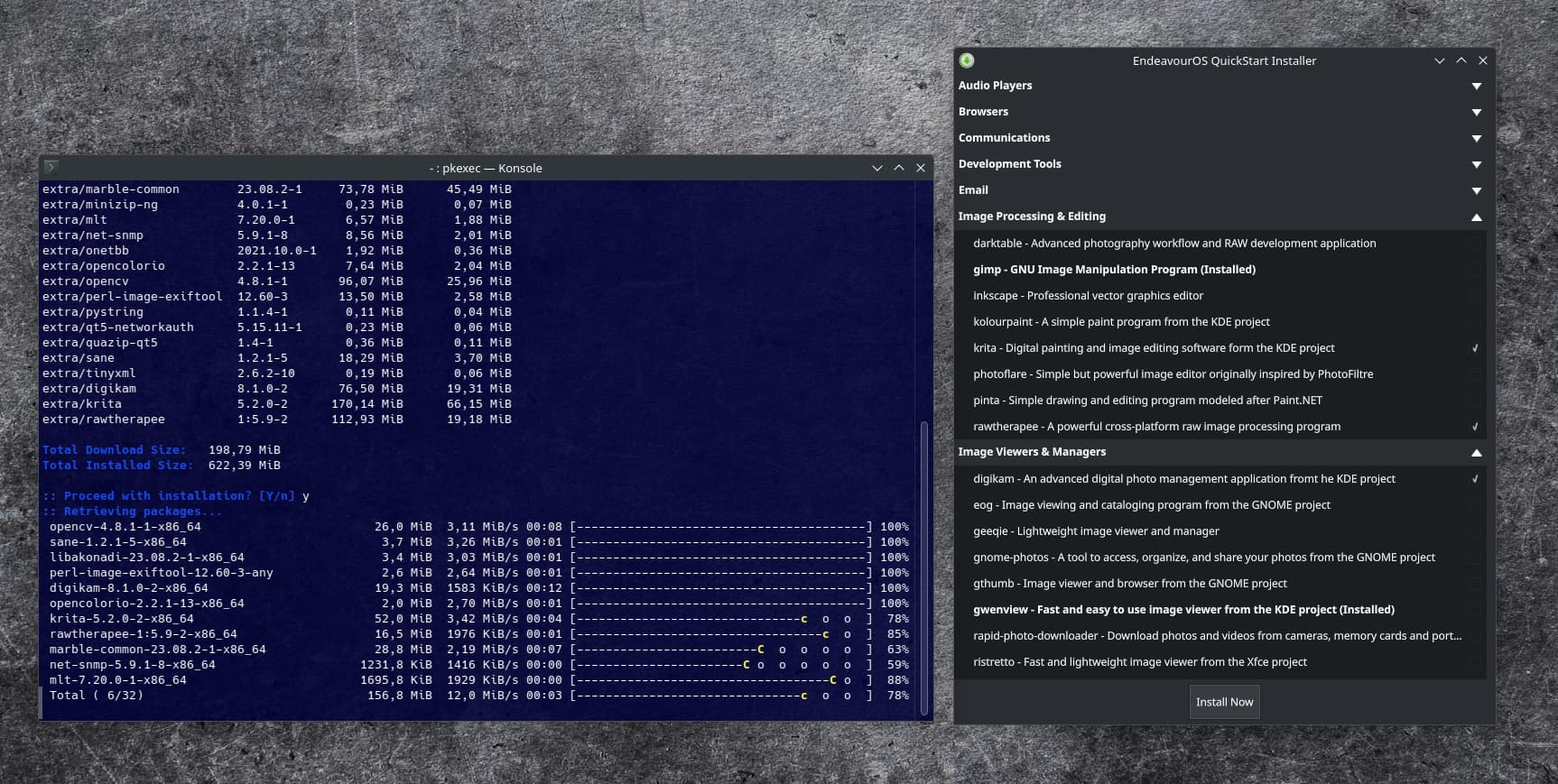Click 'opencv-4.8.1-1-x86_64' download line
The width and height of the screenshot is (1558, 784).
click(x=479, y=527)
